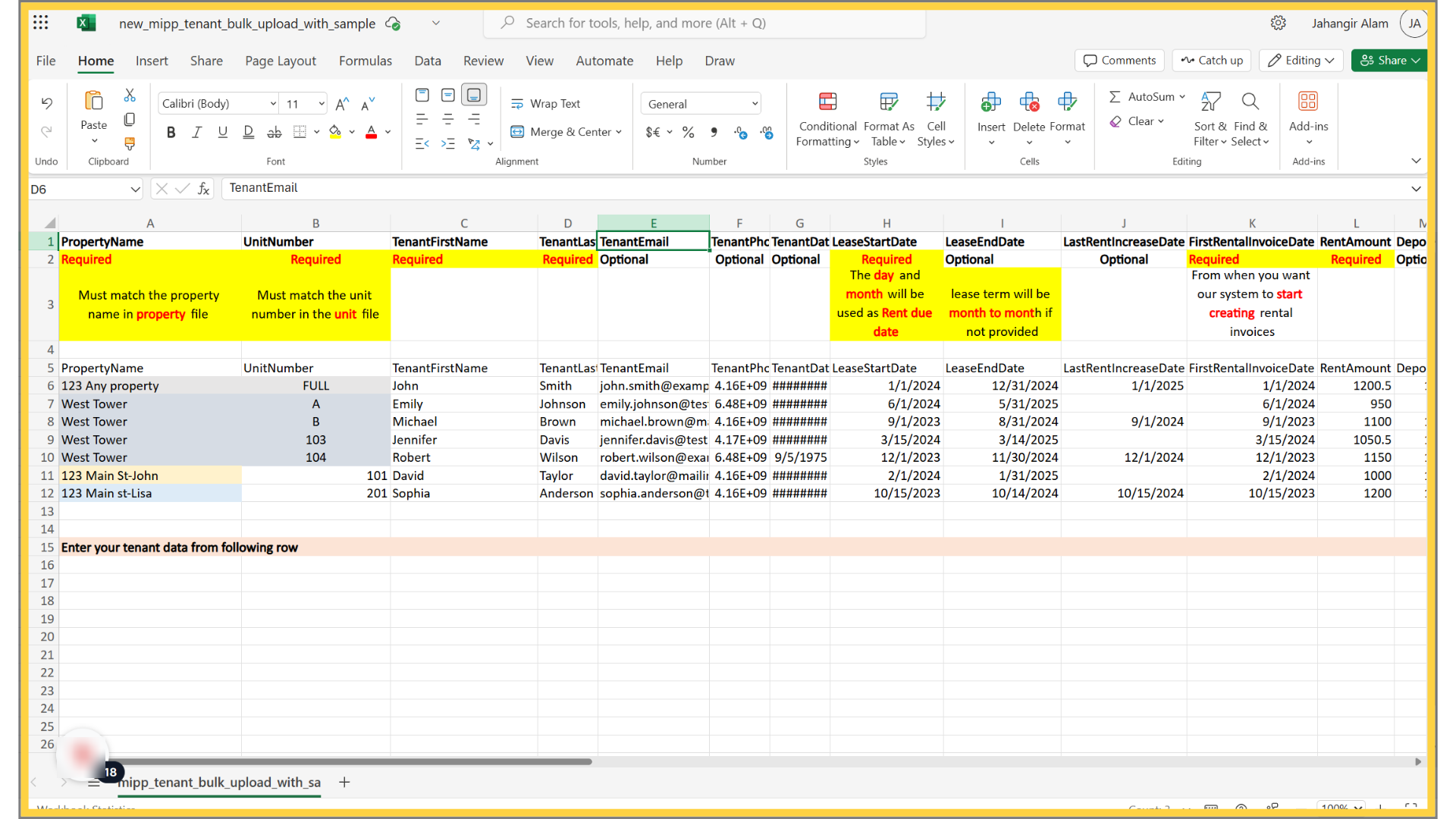This screenshot has width=1456, height=819.
Task: Click the Comments button
Action: pyautogui.click(x=1120, y=61)
